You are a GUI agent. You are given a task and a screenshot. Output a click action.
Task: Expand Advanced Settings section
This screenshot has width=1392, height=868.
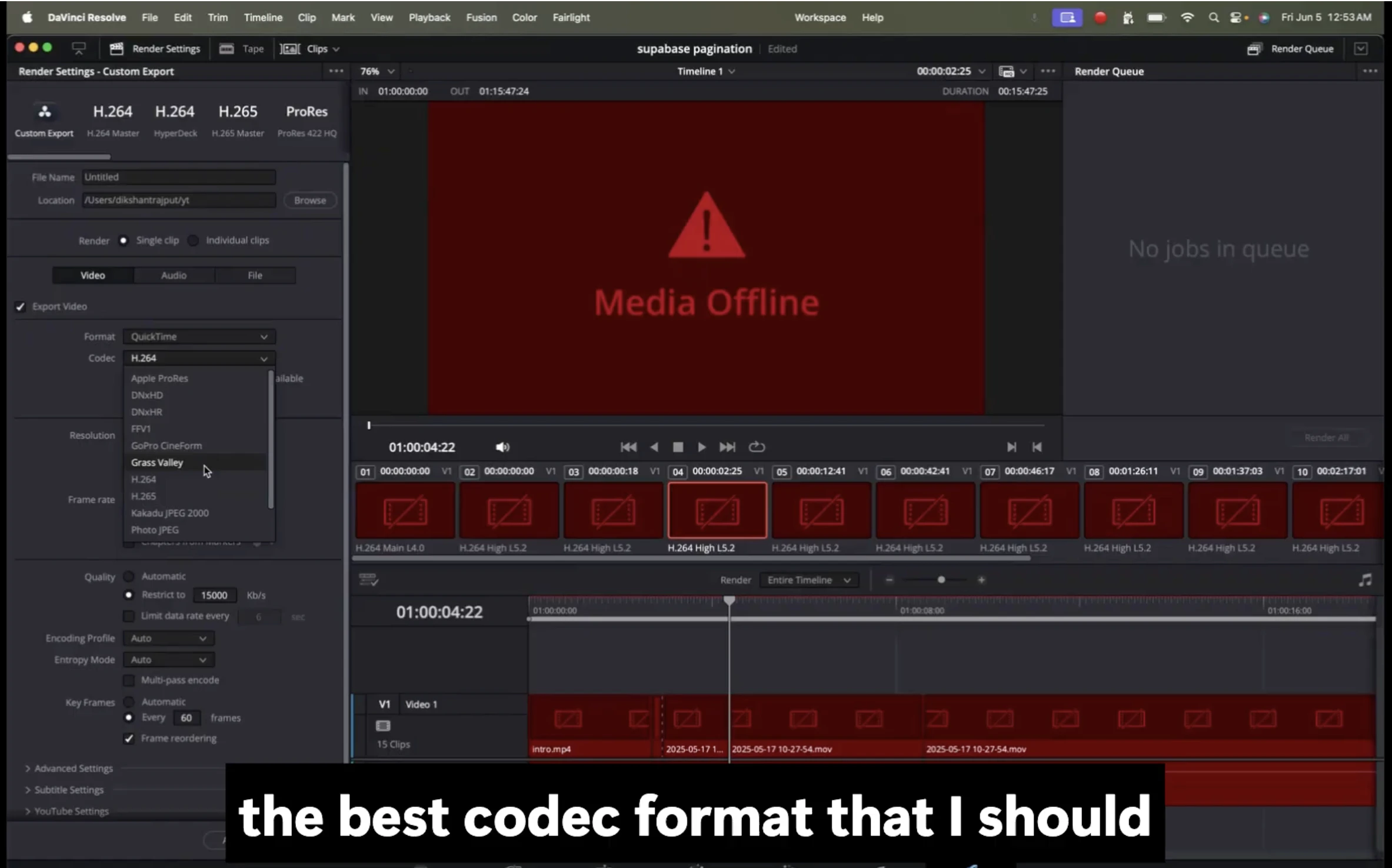click(x=69, y=769)
